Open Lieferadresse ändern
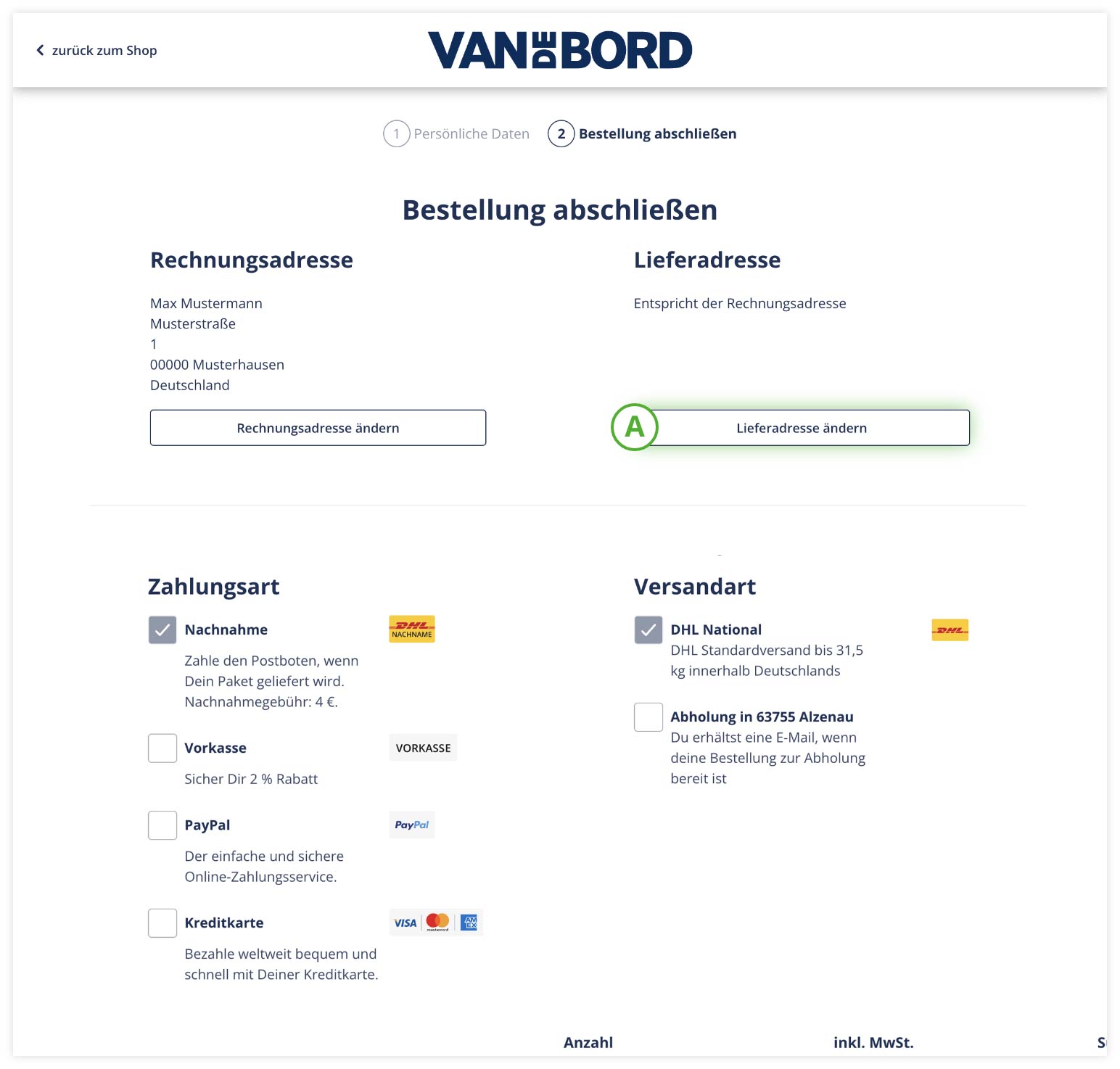Viewport: 1120px width, 1069px height. [x=800, y=427]
